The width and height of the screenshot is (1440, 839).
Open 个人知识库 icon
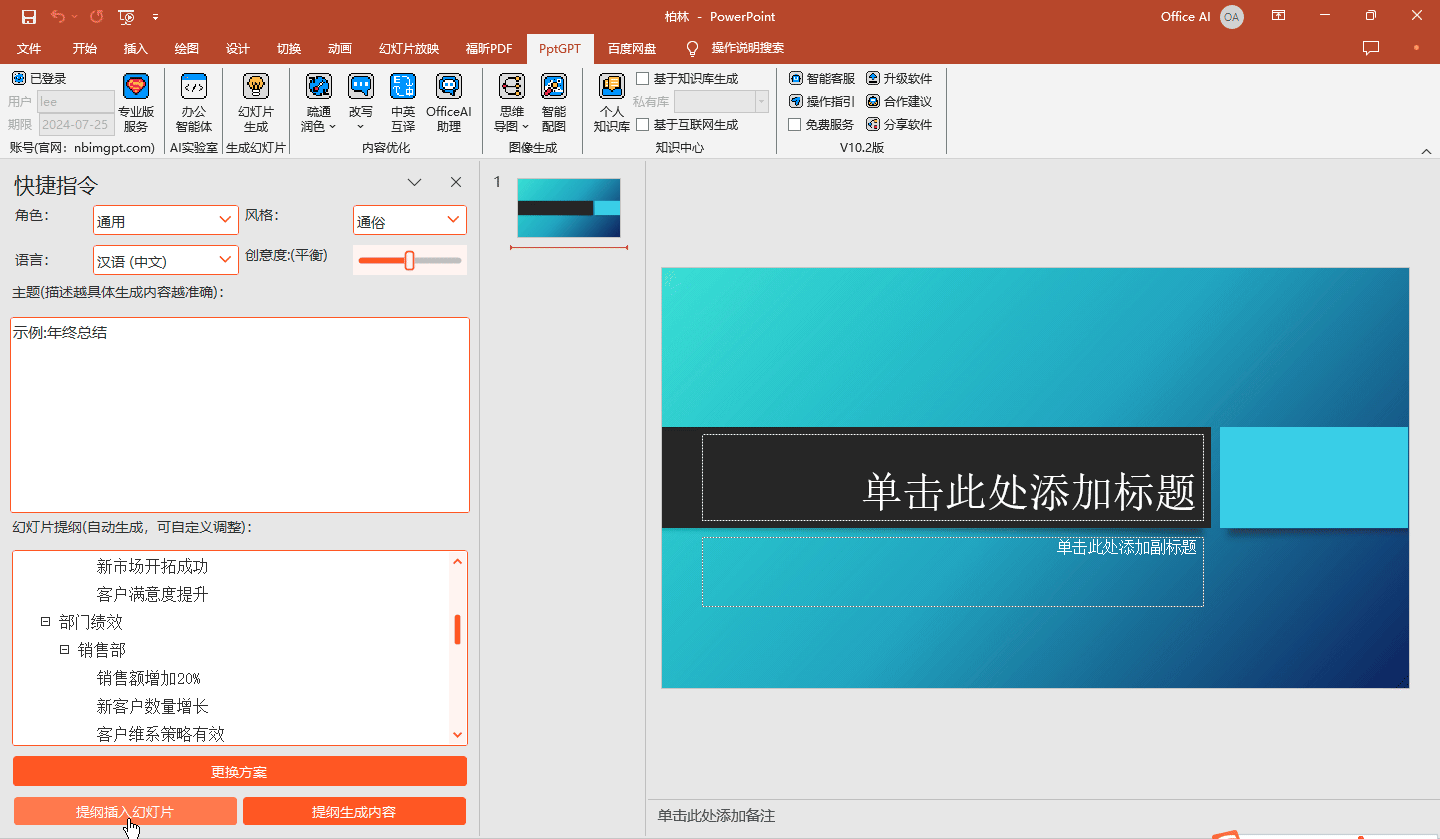click(x=611, y=103)
